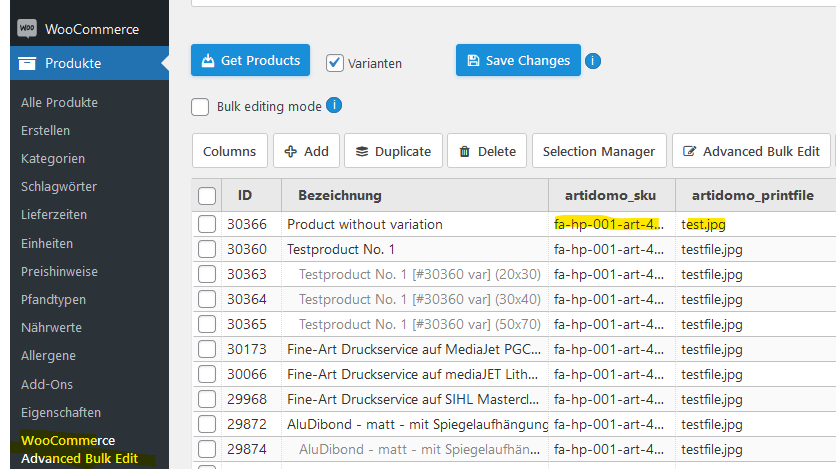Open the Selection Manager
The height and width of the screenshot is (470, 836).
pyautogui.click(x=599, y=151)
